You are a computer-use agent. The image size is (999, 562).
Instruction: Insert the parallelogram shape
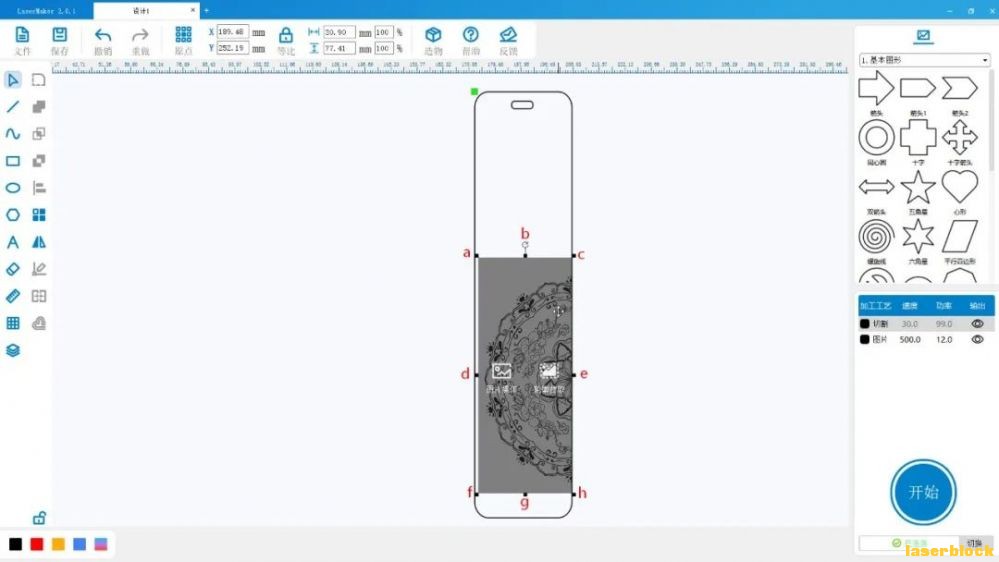click(960, 236)
